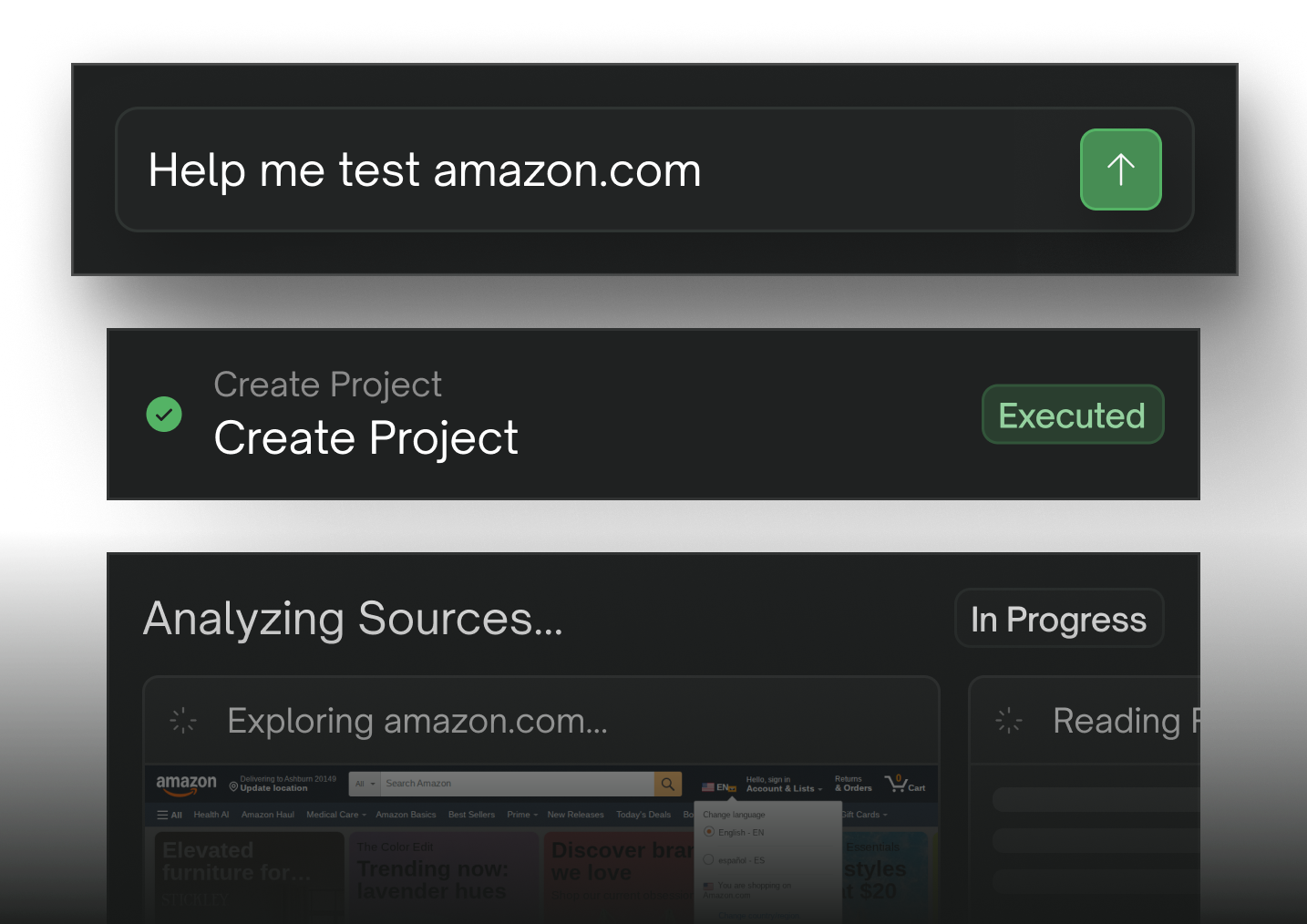1307x924 pixels.
Task: Open the Today's Deals nav item
Action: [643, 815]
